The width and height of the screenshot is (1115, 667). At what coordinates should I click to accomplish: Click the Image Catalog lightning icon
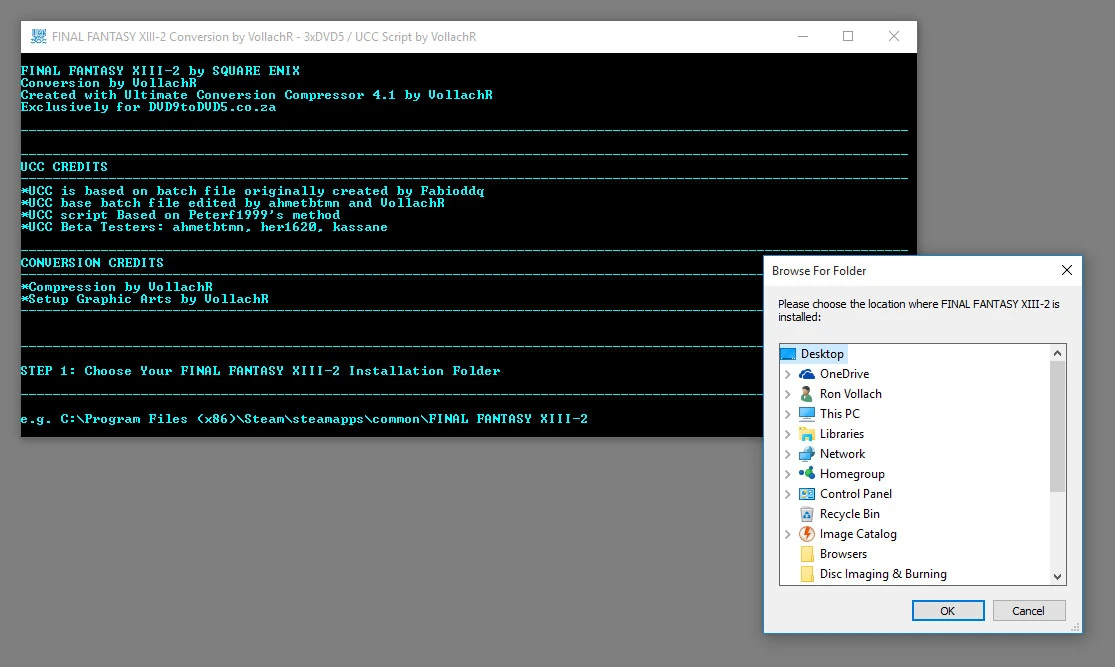[x=806, y=533]
